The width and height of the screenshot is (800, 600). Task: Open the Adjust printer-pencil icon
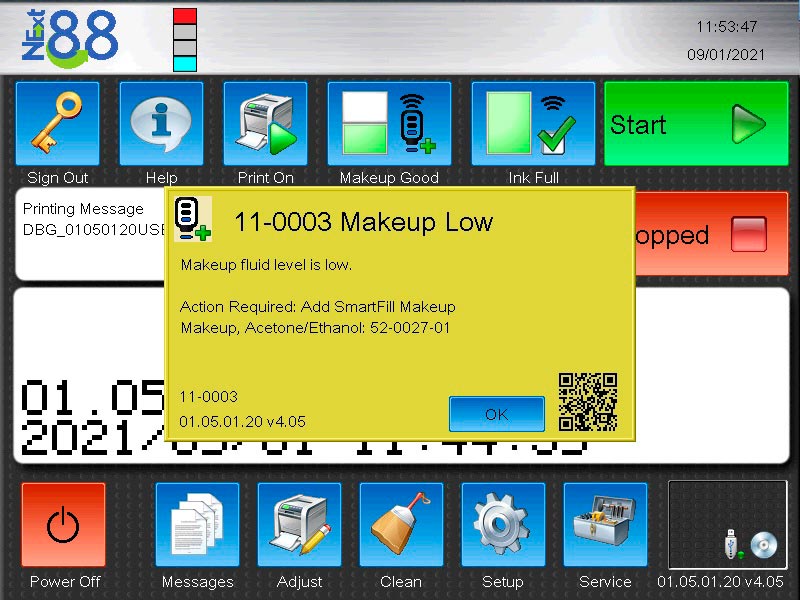[299, 524]
